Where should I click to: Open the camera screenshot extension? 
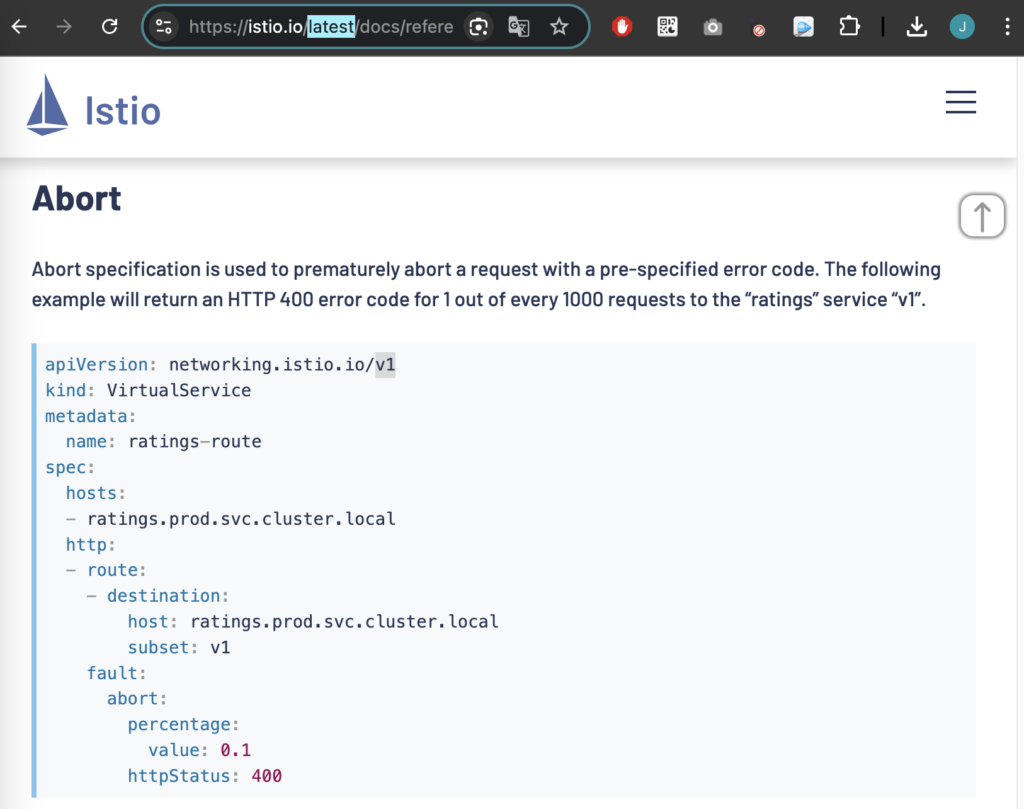click(712, 27)
